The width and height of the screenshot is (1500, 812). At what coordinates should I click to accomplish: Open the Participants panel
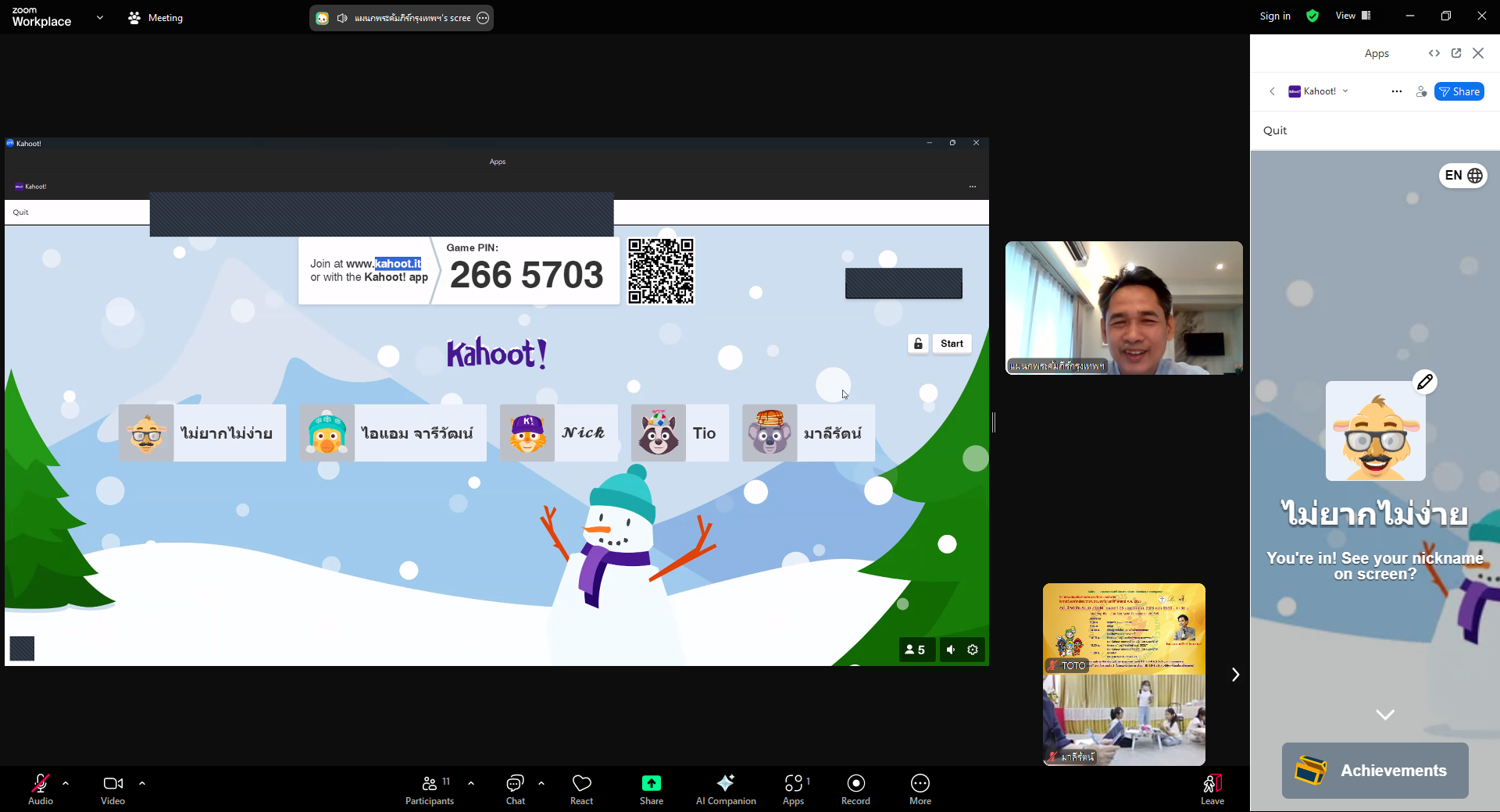coord(430,789)
